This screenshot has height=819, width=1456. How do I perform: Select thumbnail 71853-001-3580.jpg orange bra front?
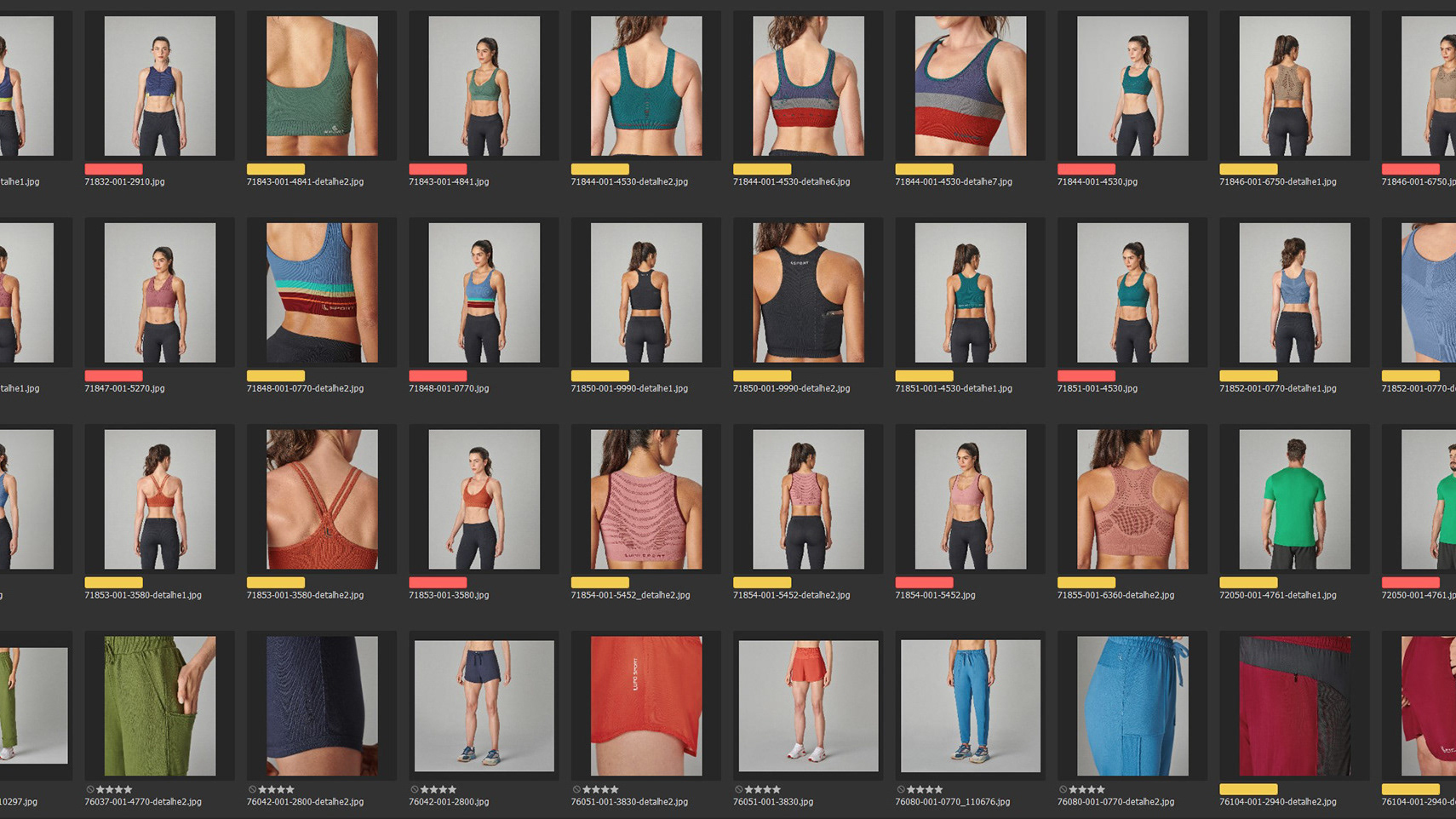click(x=484, y=500)
